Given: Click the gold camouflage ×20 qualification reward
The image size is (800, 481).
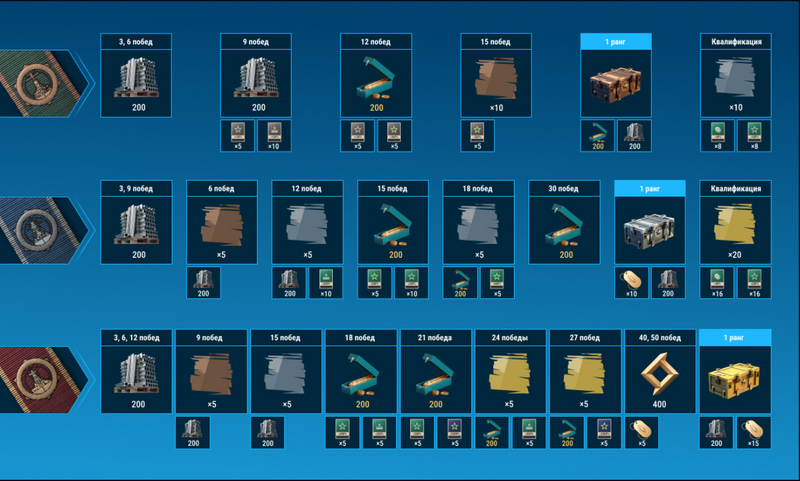Looking at the screenshot, I should [x=735, y=228].
